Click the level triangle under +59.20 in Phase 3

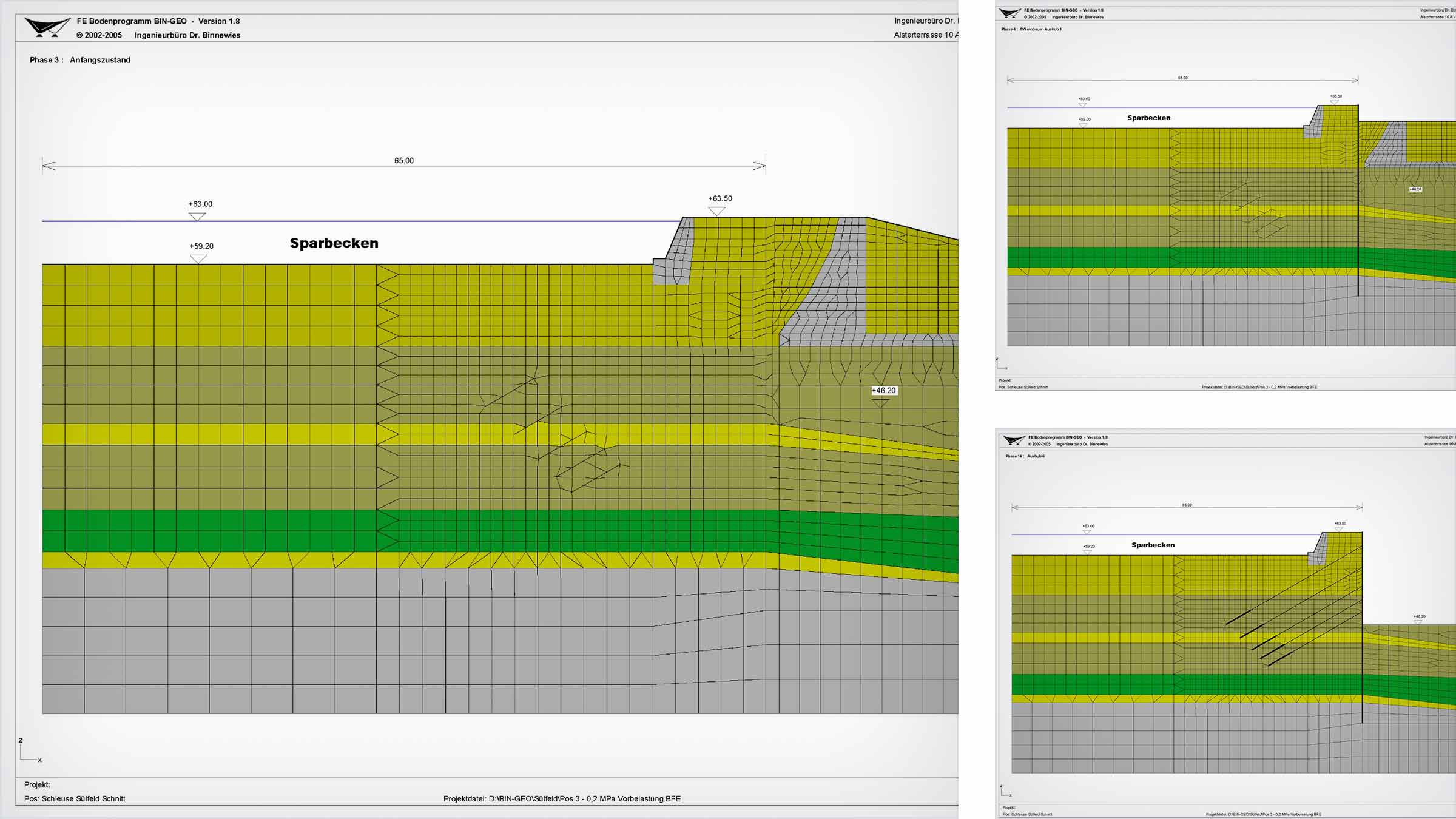[198, 259]
